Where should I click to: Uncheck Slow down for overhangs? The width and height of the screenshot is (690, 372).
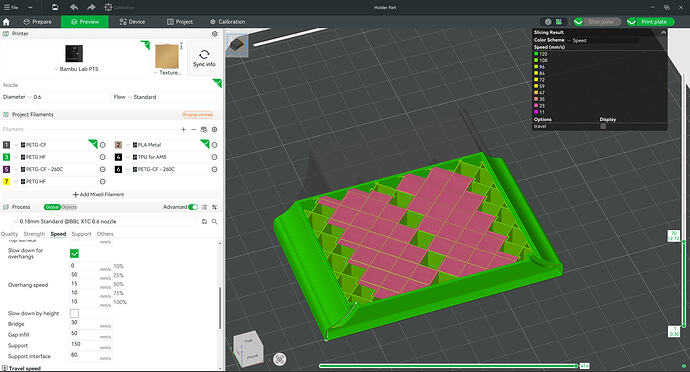click(74, 253)
